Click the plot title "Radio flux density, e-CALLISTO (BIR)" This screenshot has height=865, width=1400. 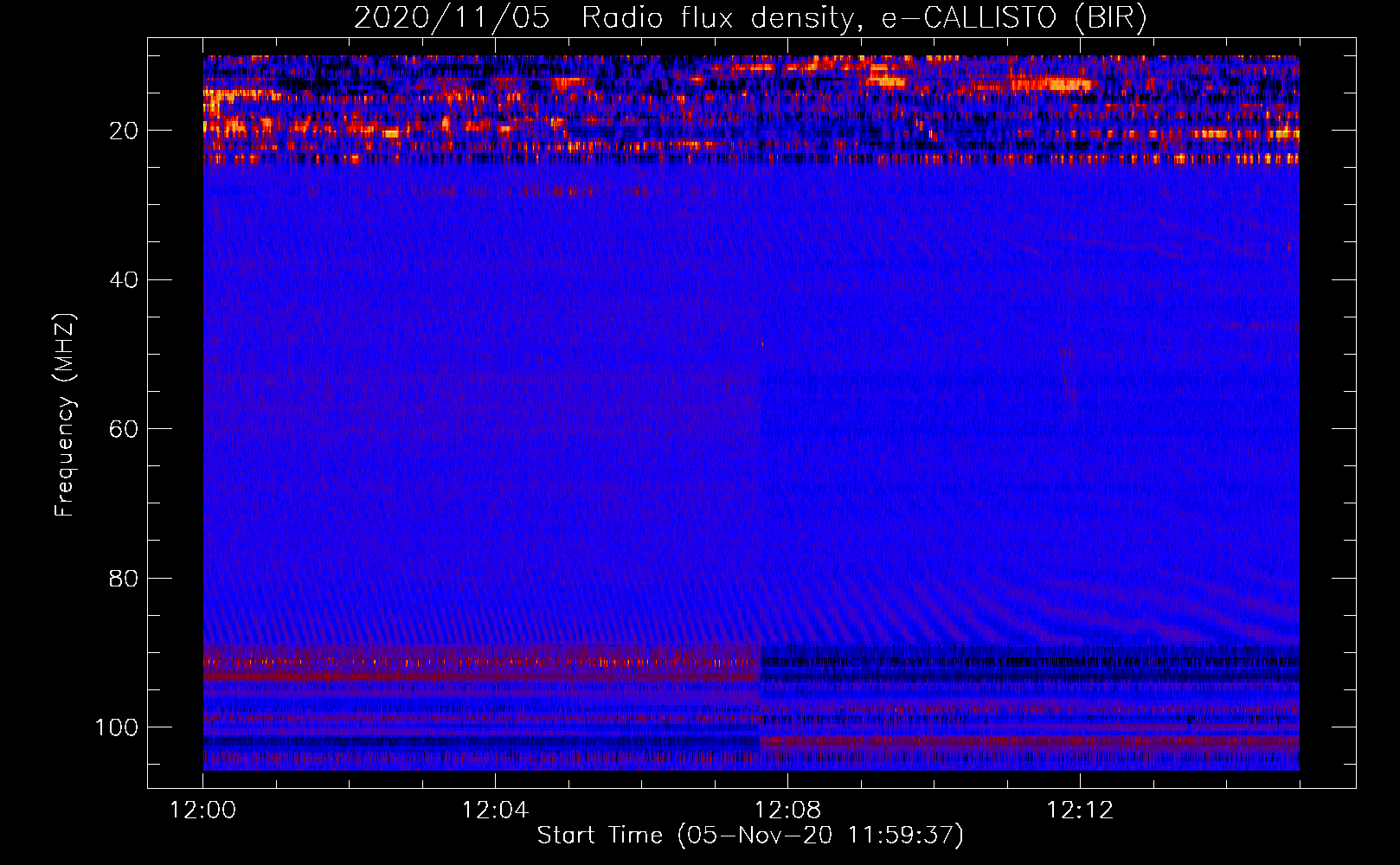click(x=864, y=17)
